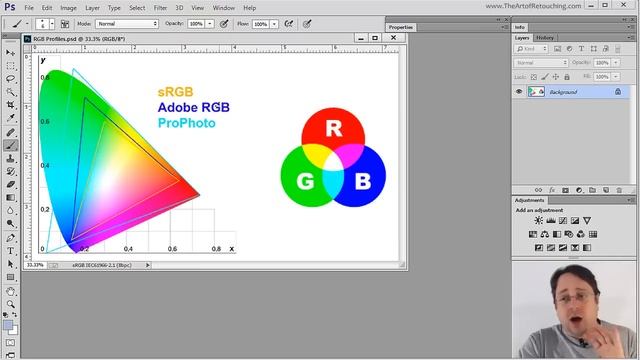Select the Move tool

coord(11,53)
